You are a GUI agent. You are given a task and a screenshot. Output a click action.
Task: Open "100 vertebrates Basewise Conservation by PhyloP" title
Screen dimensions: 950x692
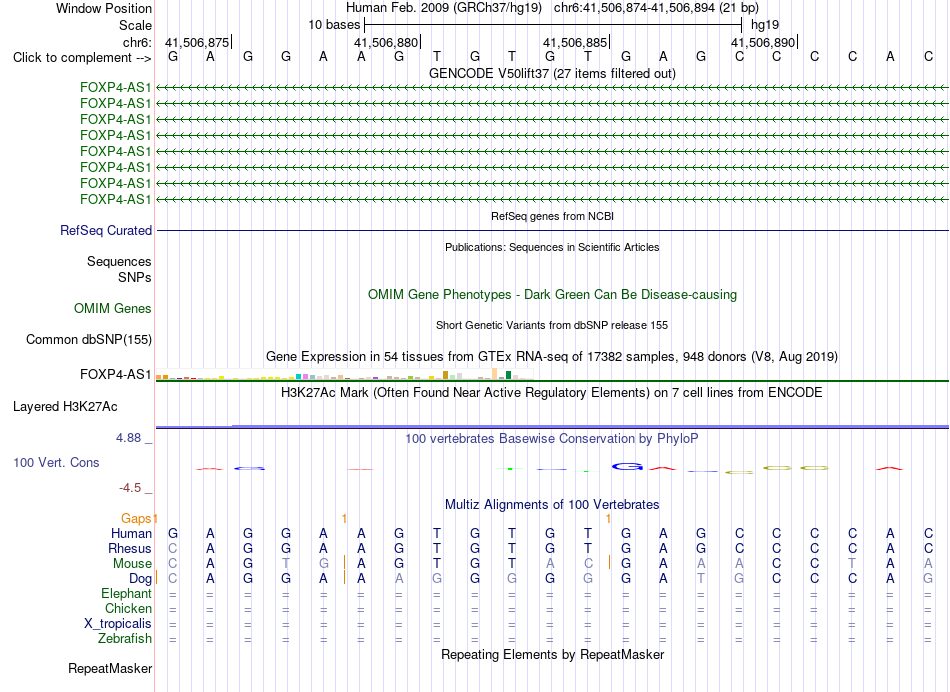[552, 439]
